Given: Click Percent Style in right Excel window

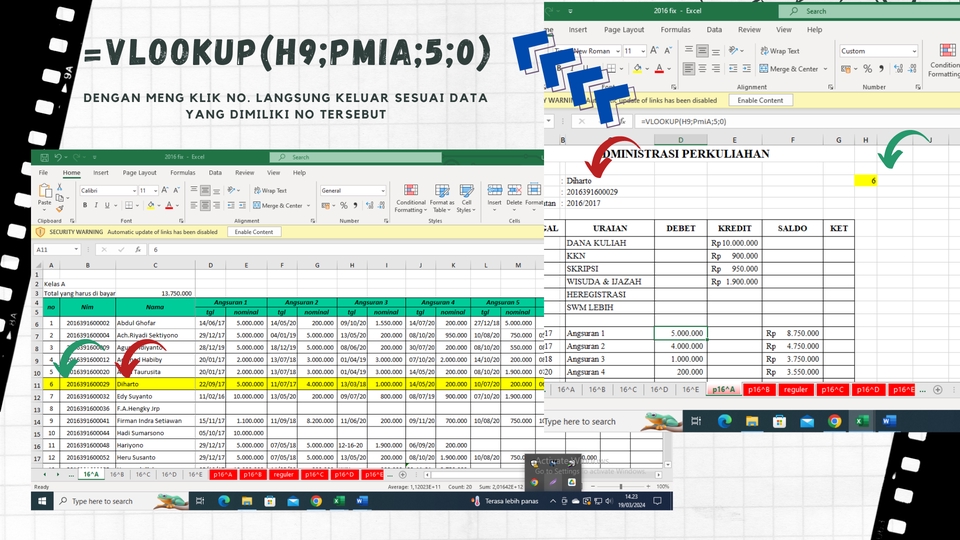Looking at the screenshot, I should click(x=868, y=69).
